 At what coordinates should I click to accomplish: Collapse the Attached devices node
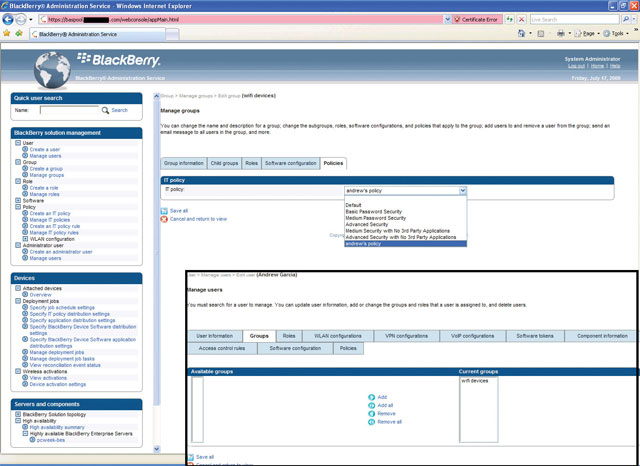point(18,288)
